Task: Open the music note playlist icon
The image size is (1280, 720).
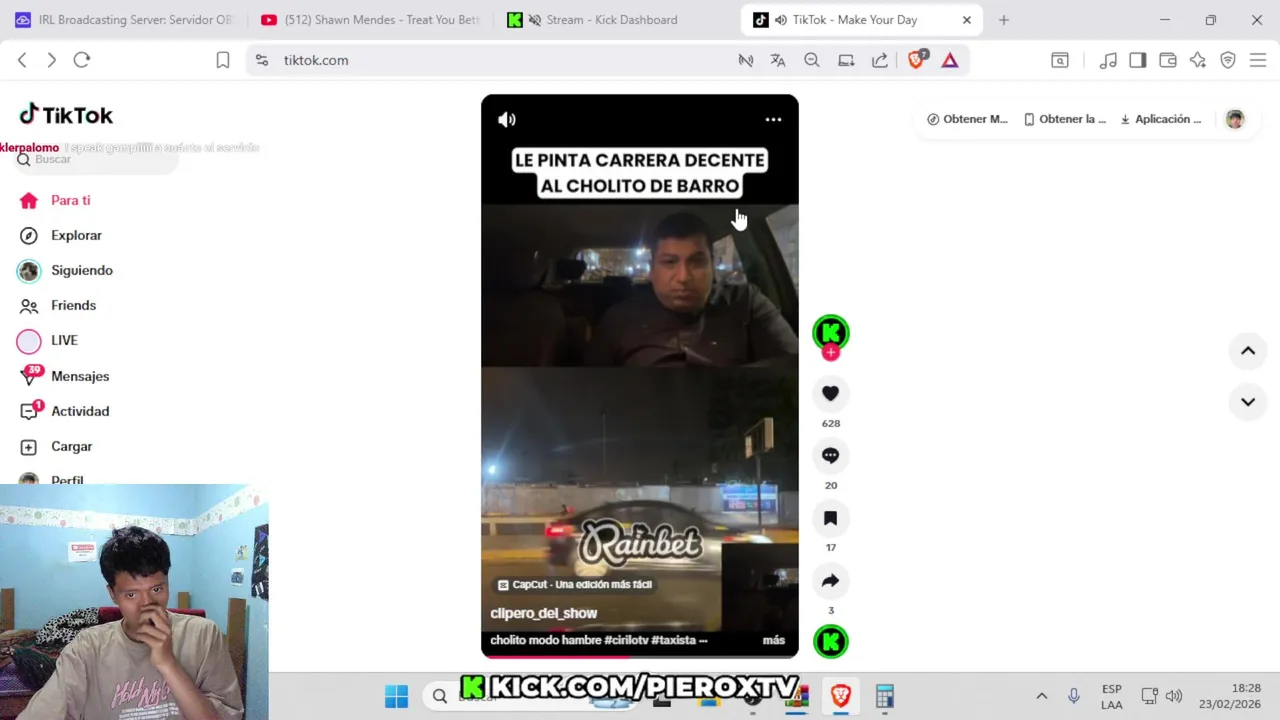Action: (x=1108, y=60)
